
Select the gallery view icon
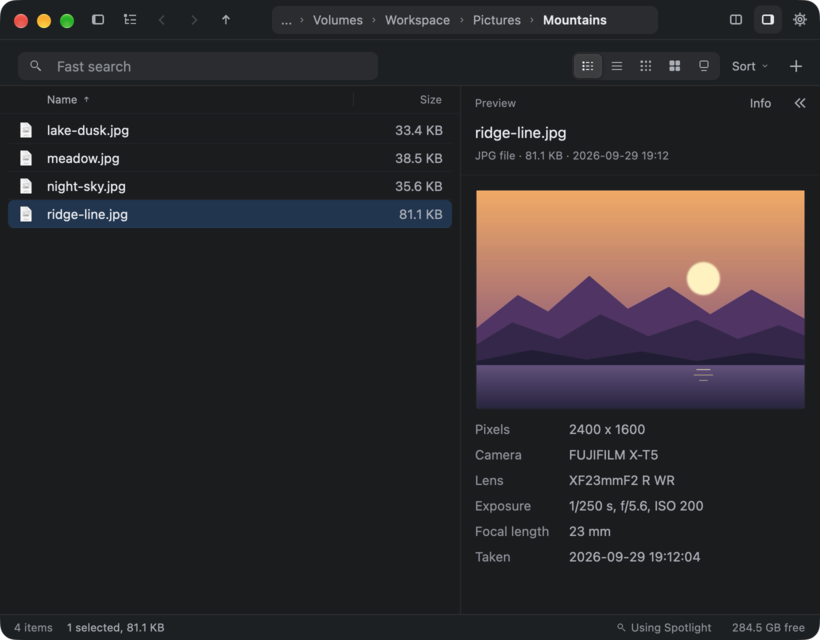[704, 66]
